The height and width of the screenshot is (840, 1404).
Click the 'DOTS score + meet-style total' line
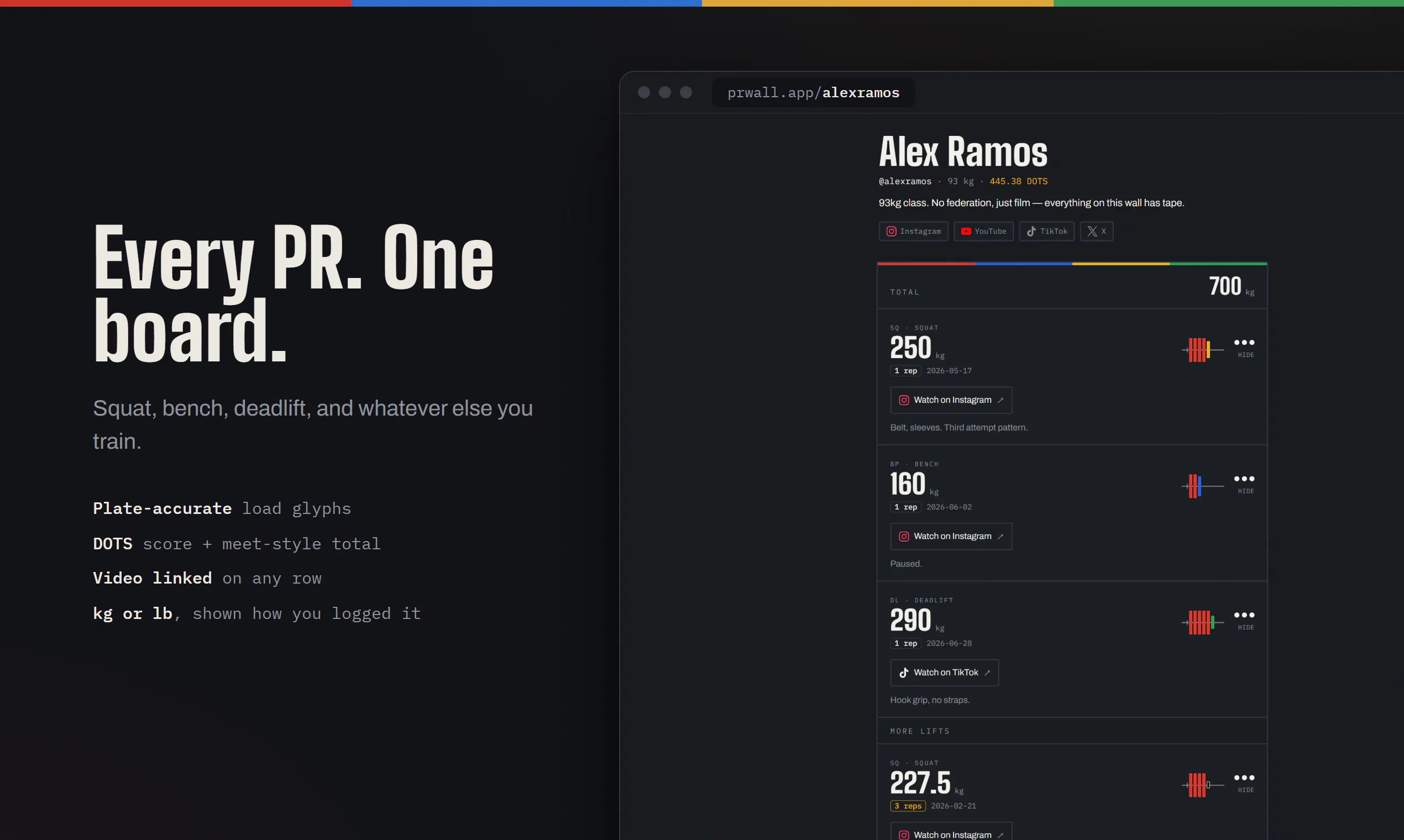[237, 544]
